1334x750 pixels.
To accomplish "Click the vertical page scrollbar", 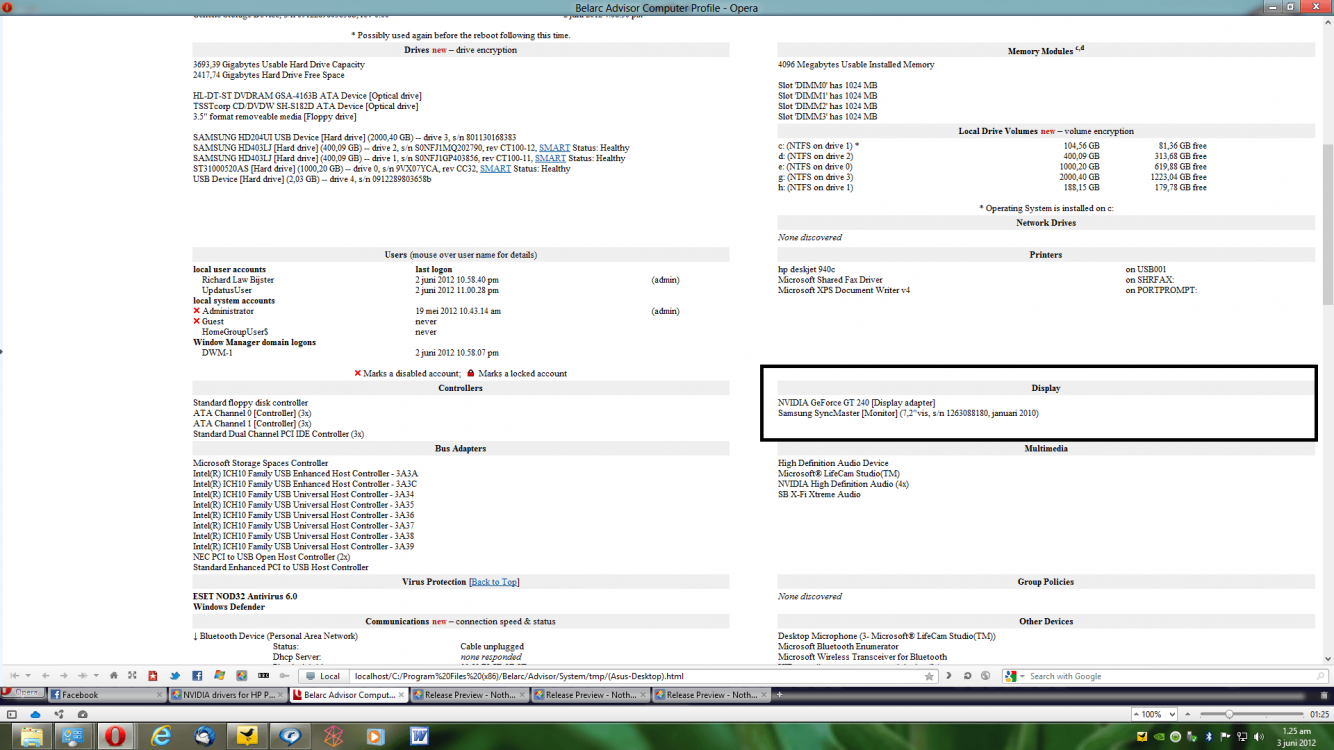I will [x=1327, y=225].
